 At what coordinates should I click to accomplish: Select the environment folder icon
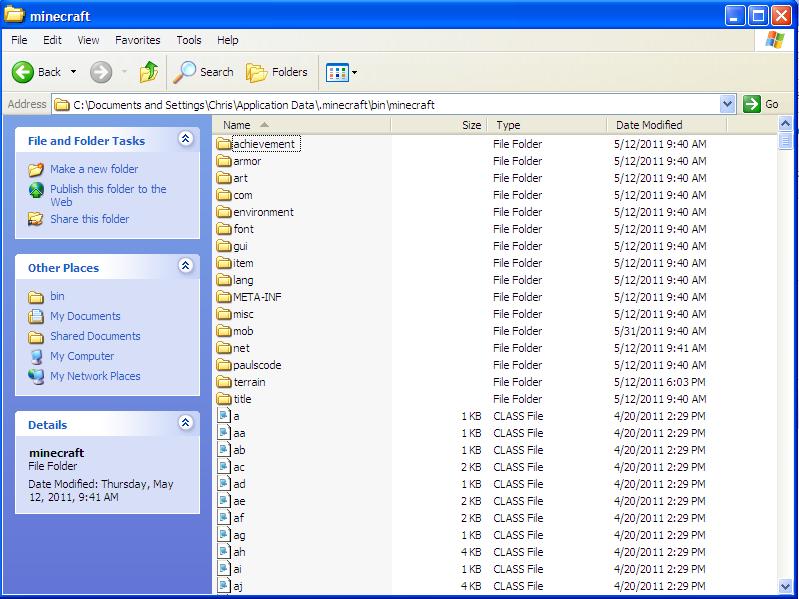coord(224,212)
